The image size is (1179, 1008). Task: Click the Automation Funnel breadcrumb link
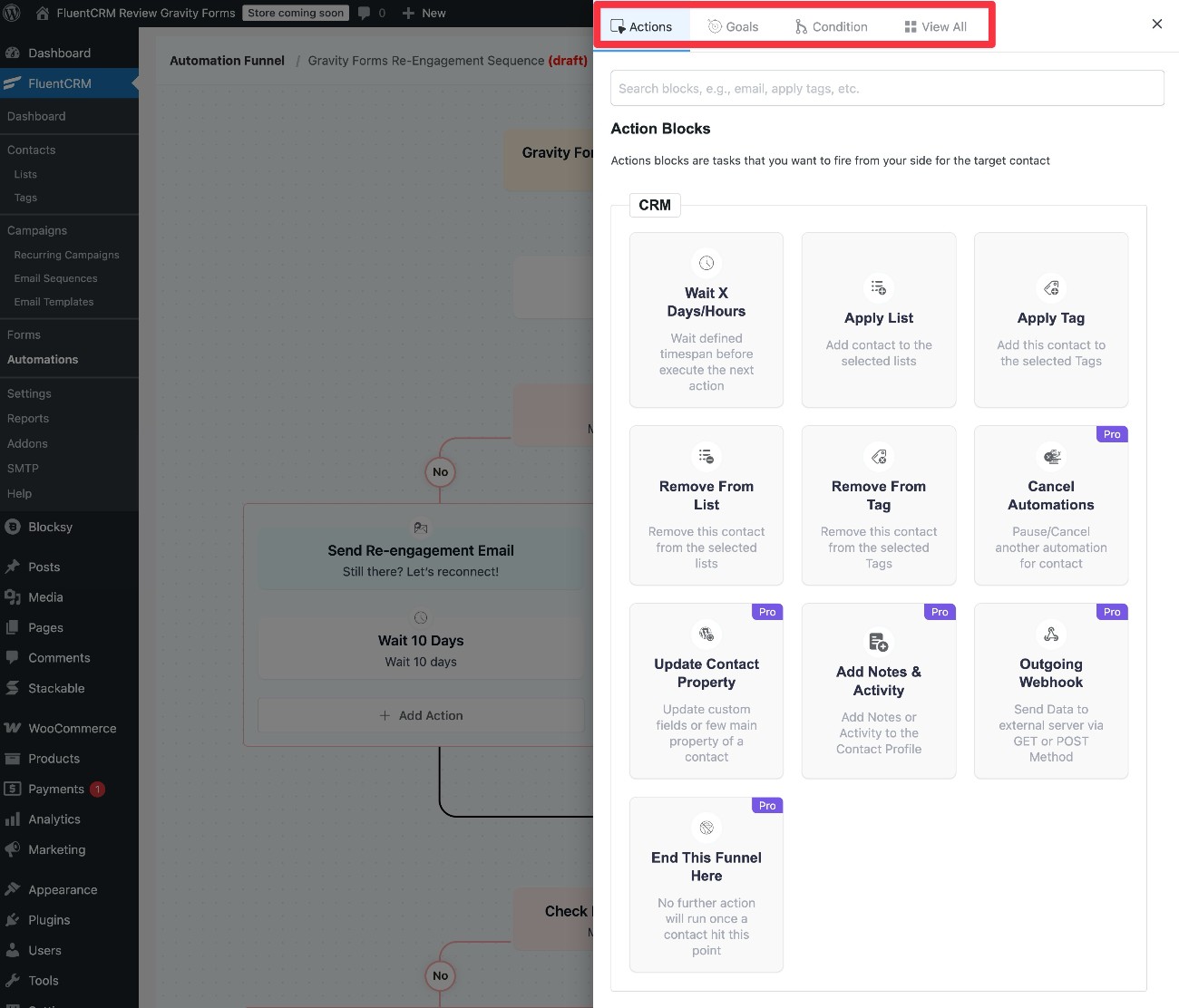click(x=227, y=61)
